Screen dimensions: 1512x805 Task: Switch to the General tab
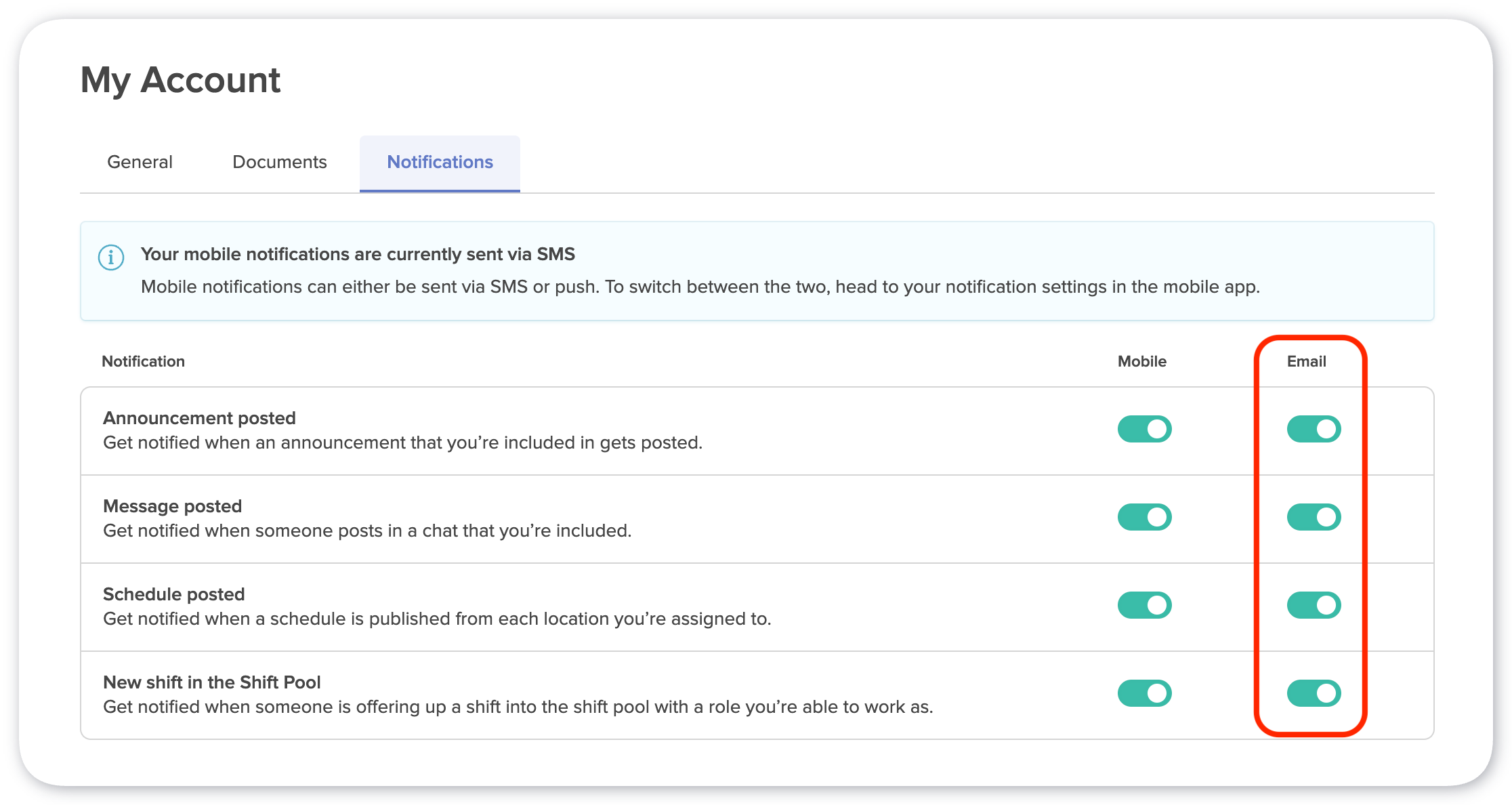[140, 162]
